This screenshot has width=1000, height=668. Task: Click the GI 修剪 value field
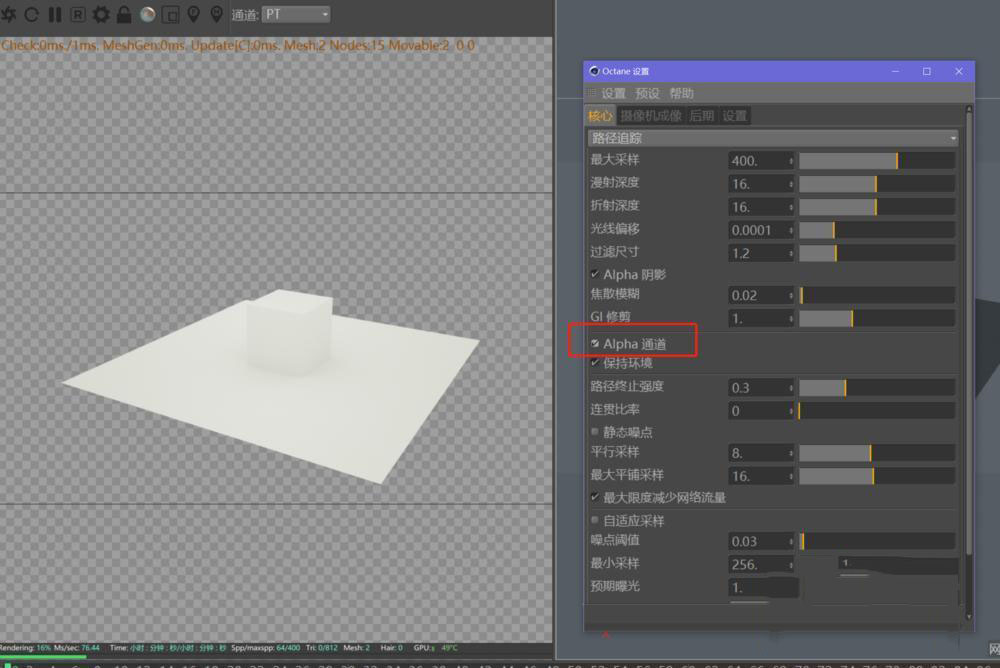point(757,318)
